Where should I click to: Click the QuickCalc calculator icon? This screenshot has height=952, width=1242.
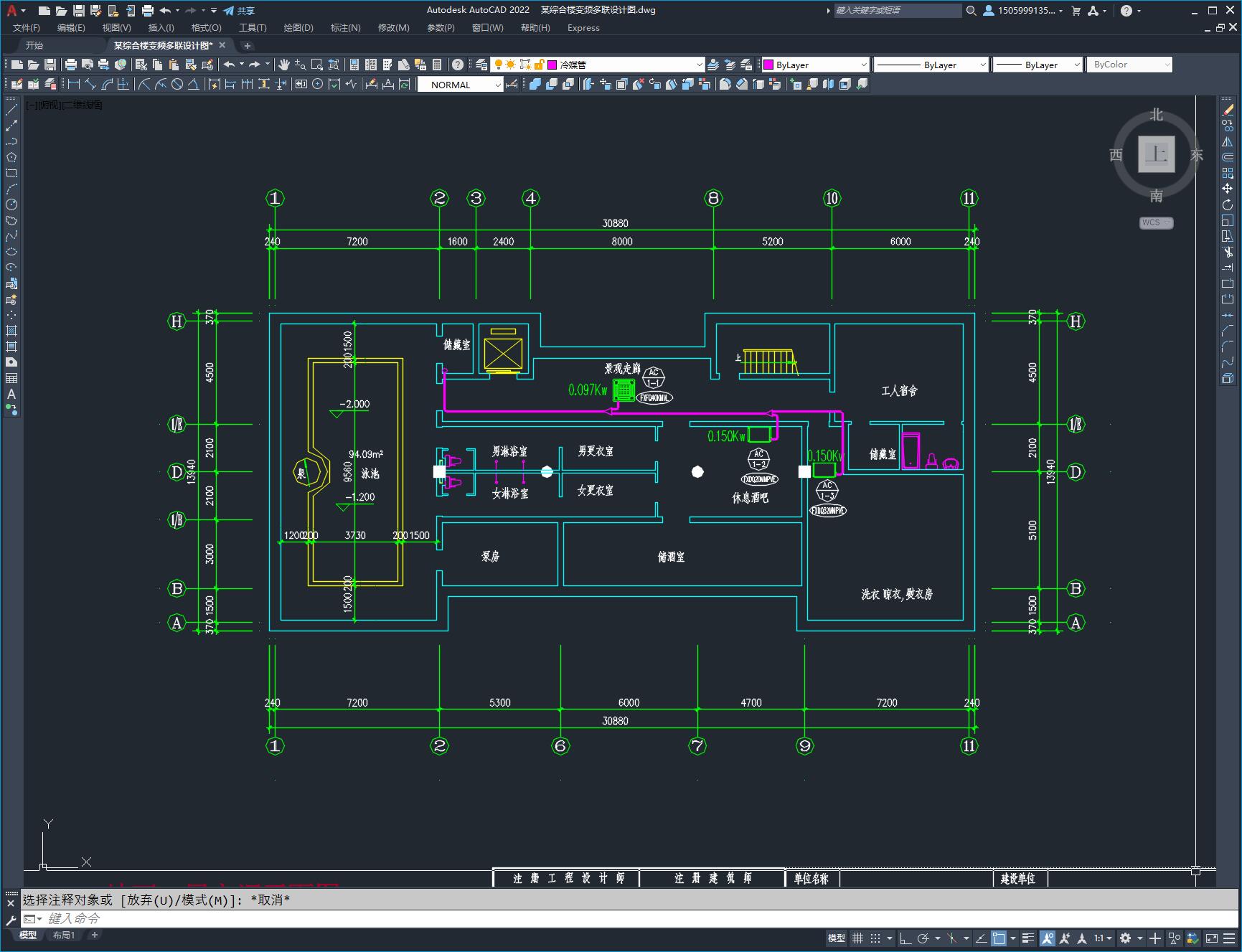[x=437, y=65]
